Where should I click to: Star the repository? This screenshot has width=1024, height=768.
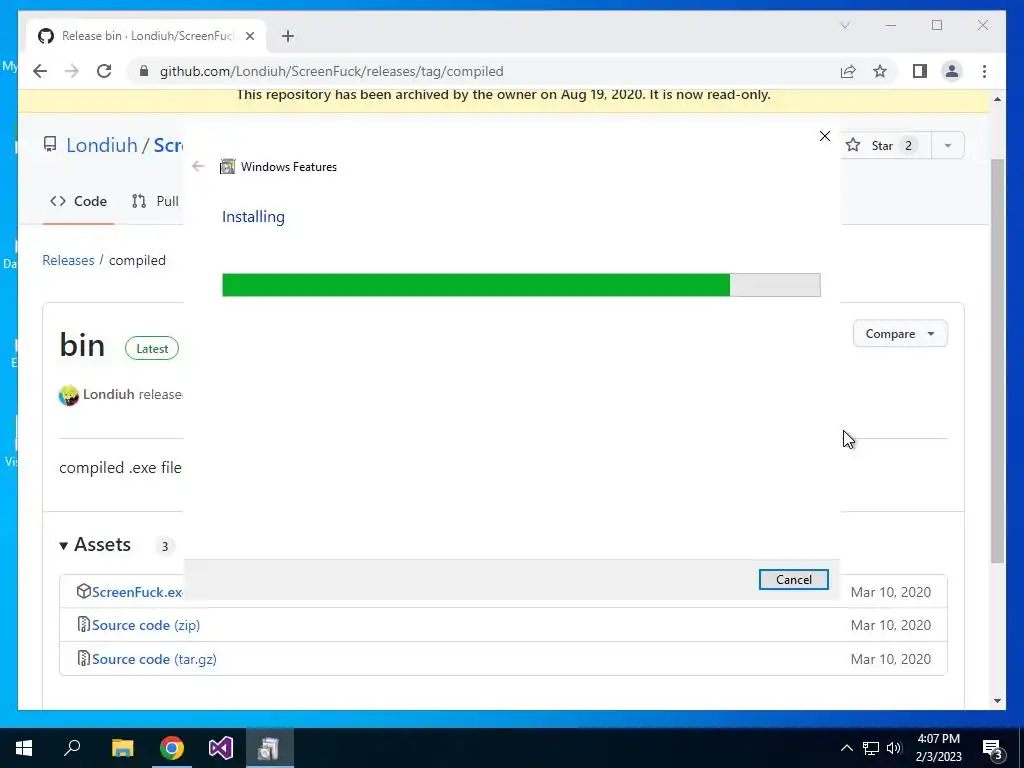pyautogui.click(x=881, y=145)
